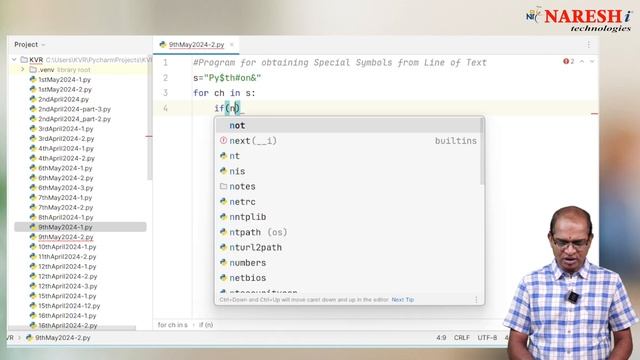Screen dimensions: 640x360
Task: Click the project tree horizontal scrollbar
Action: click(72, 328)
